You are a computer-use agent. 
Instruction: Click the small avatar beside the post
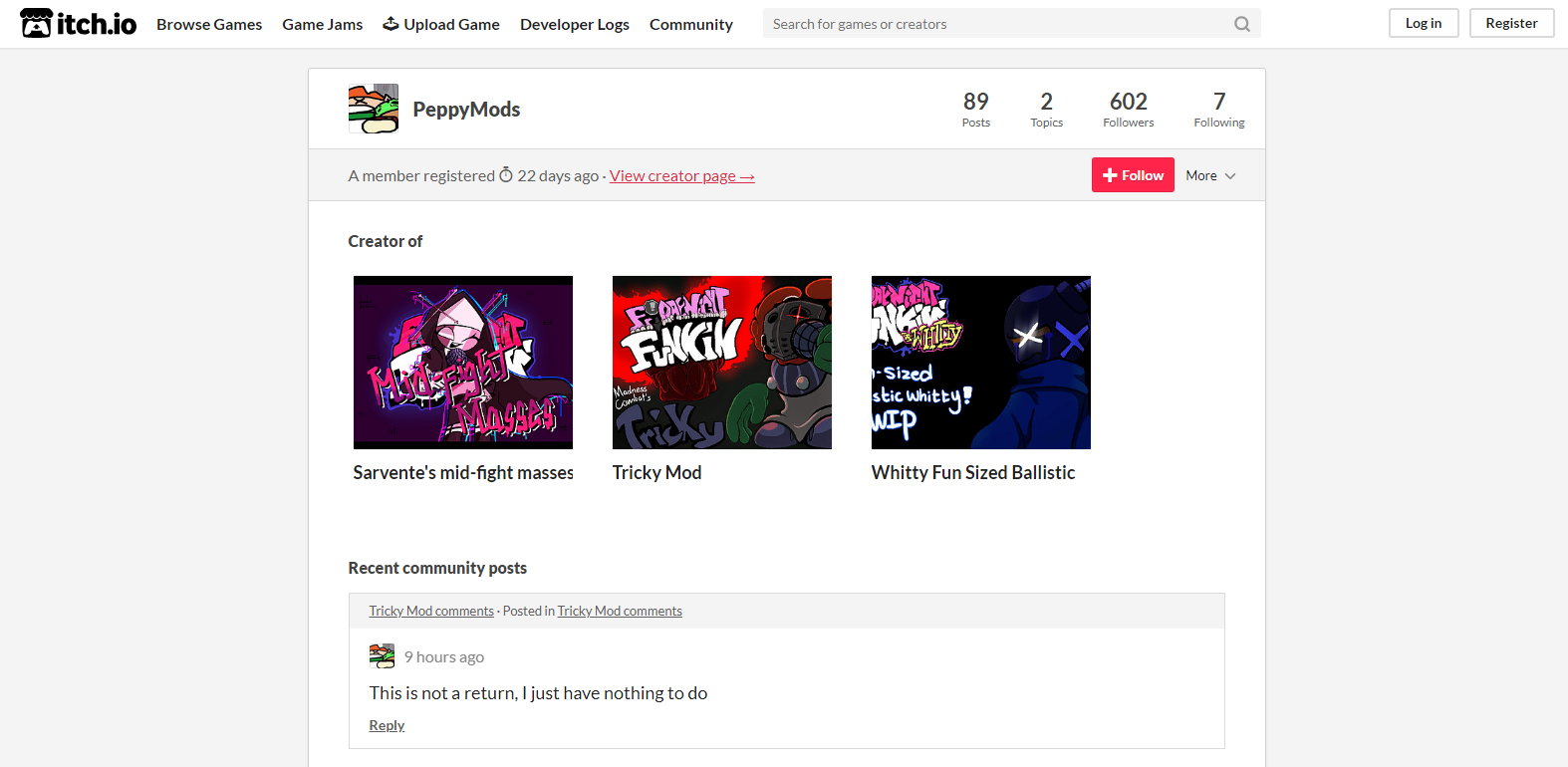(x=382, y=655)
